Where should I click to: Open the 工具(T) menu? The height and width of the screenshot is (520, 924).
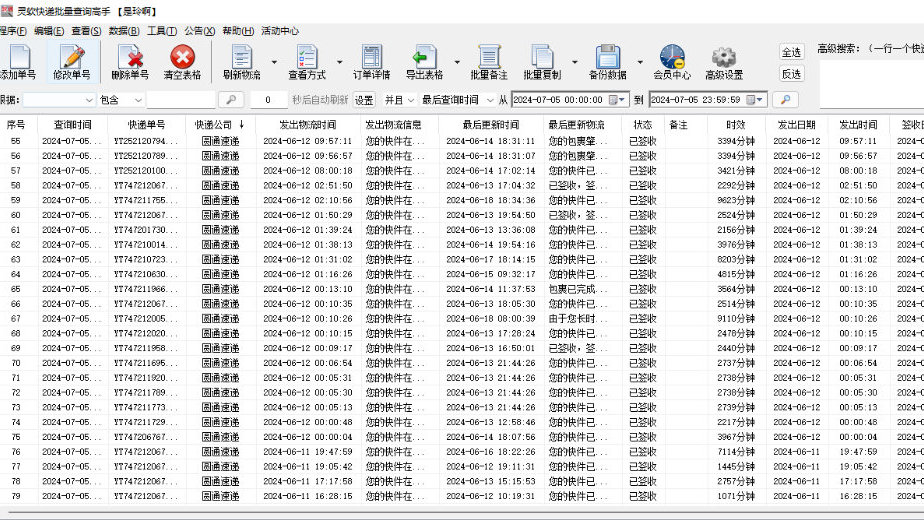(x=161, y=31)
